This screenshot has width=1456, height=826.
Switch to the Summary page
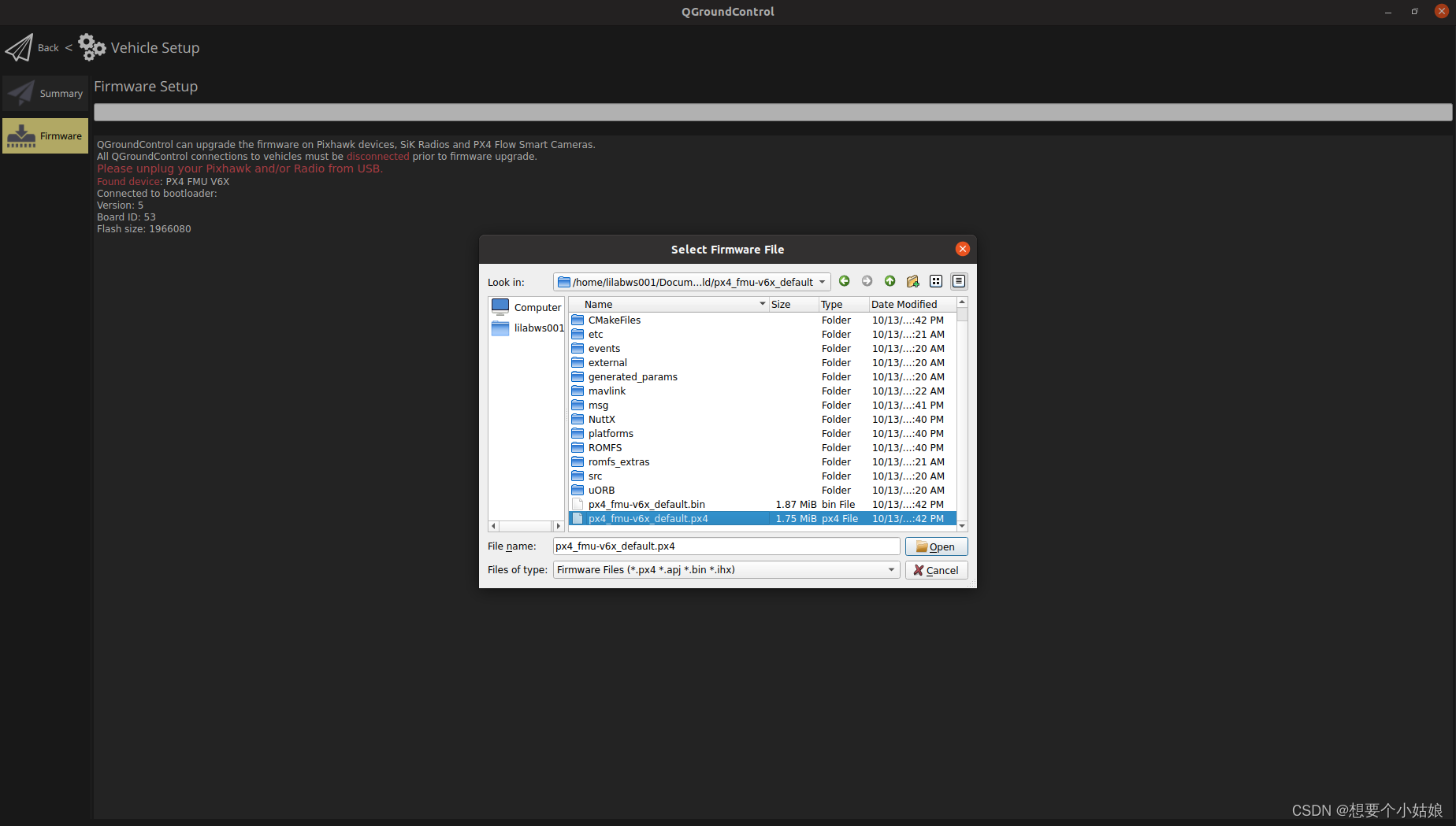45,93
